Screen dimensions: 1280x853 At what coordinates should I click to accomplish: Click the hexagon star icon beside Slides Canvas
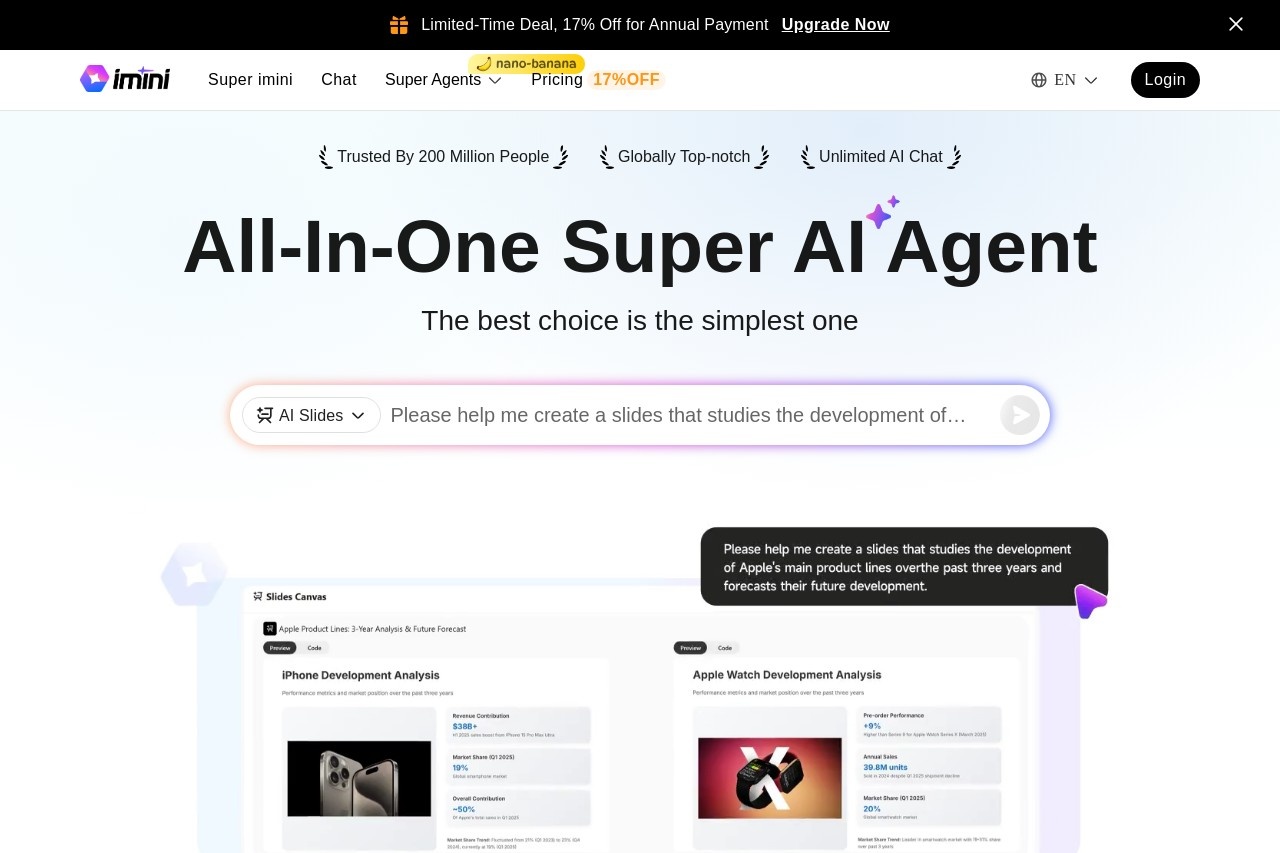(x=194, y=574)
